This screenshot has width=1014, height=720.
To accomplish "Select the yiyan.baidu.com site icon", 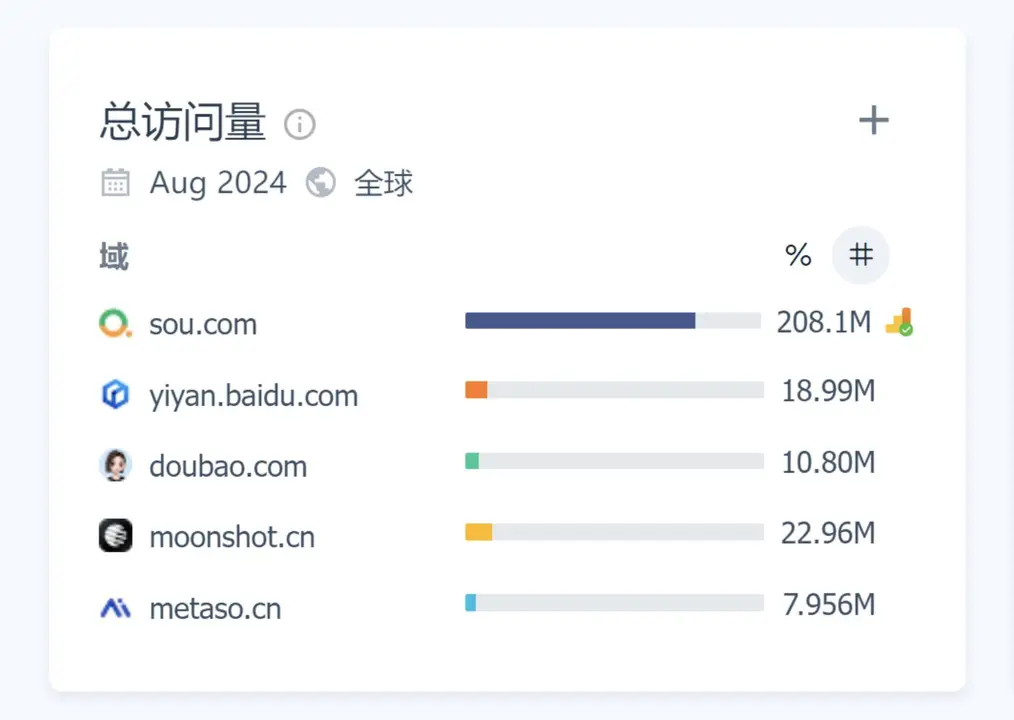I will pos(115,394).
